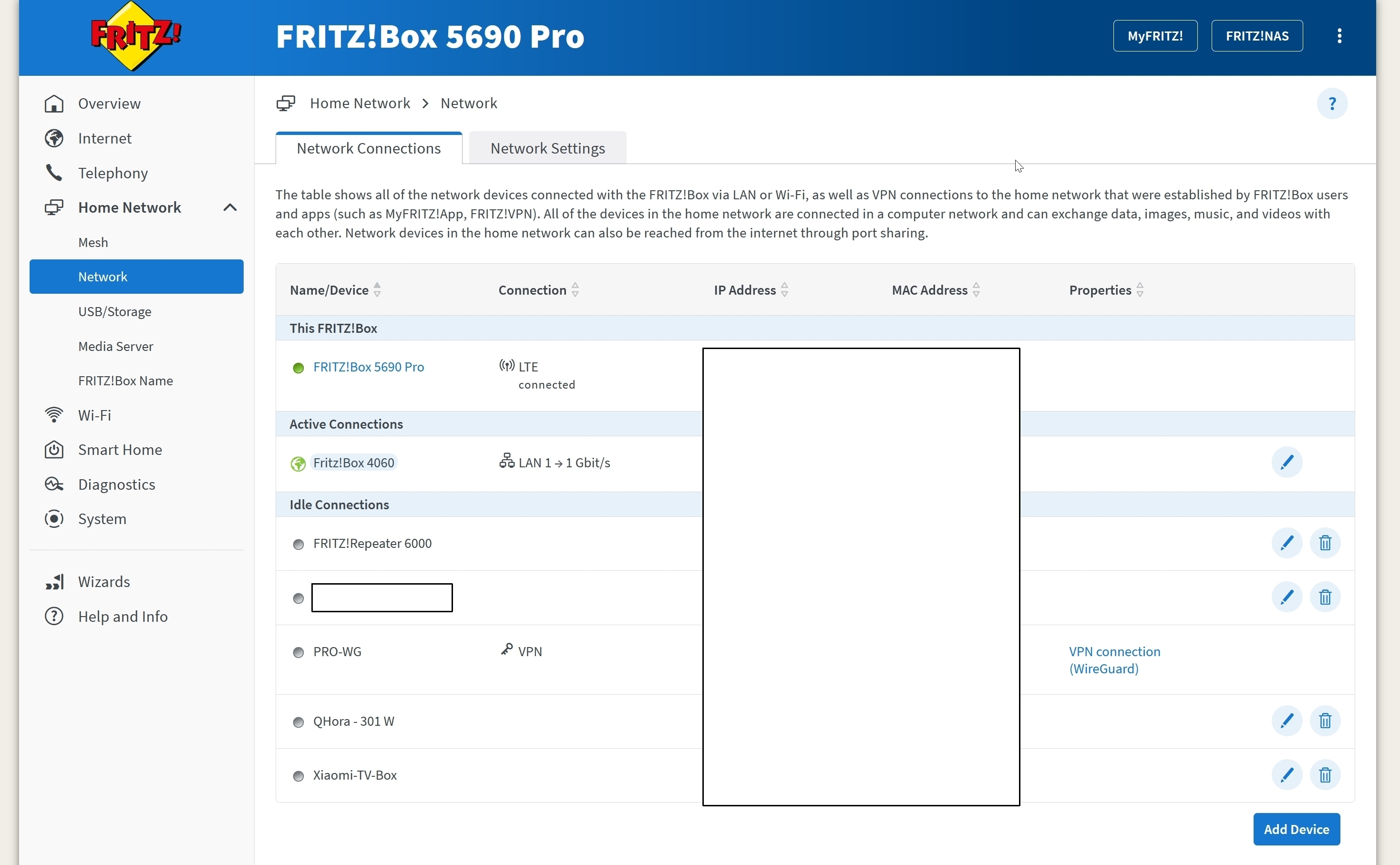This screenshot has width=1400, height=865.
Task: Switch to the Network Settings tab
Action: click(547, 149)
